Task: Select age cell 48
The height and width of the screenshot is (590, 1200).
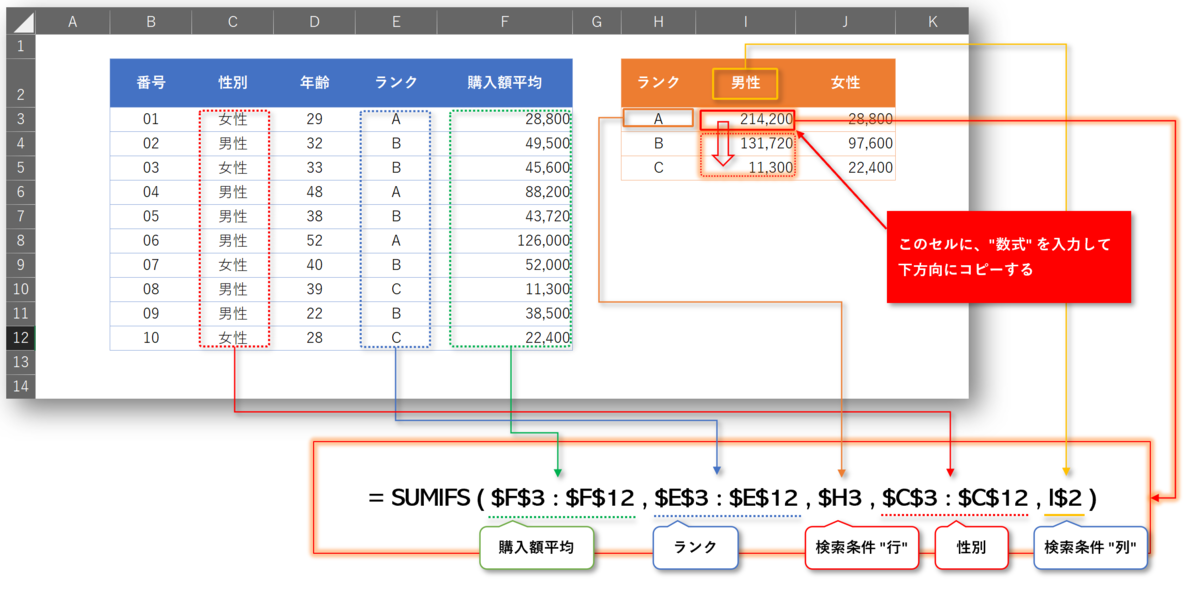Action: pos(314,192)
